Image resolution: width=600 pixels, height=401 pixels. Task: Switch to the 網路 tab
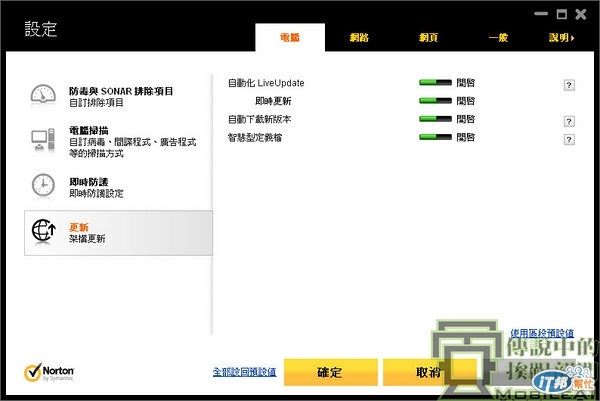[359, 37]
